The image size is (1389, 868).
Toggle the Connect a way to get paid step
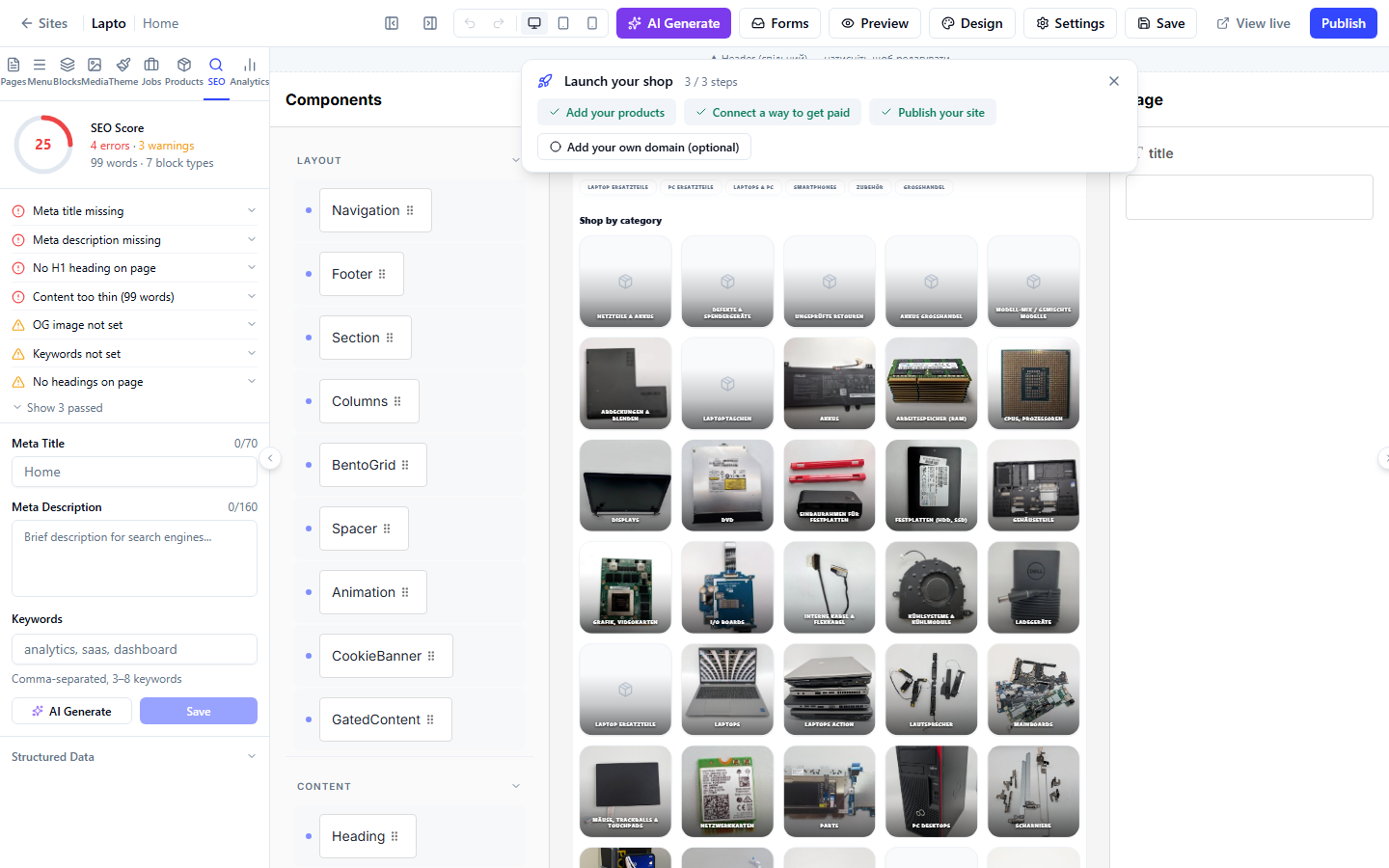click(x=773, y=112)
